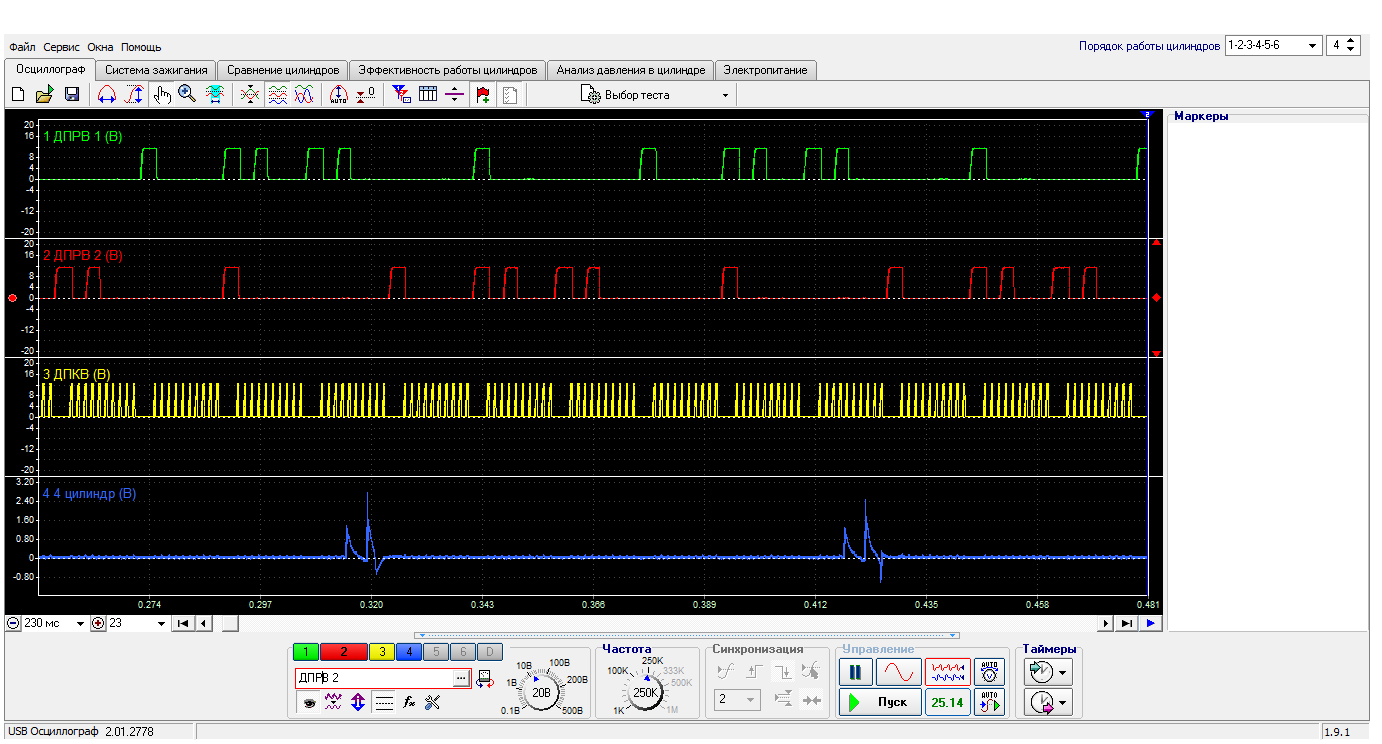Toggle the multi-waveform display mode button
Viewport: 1382px width, 744px height.
[x=948, y=670]
